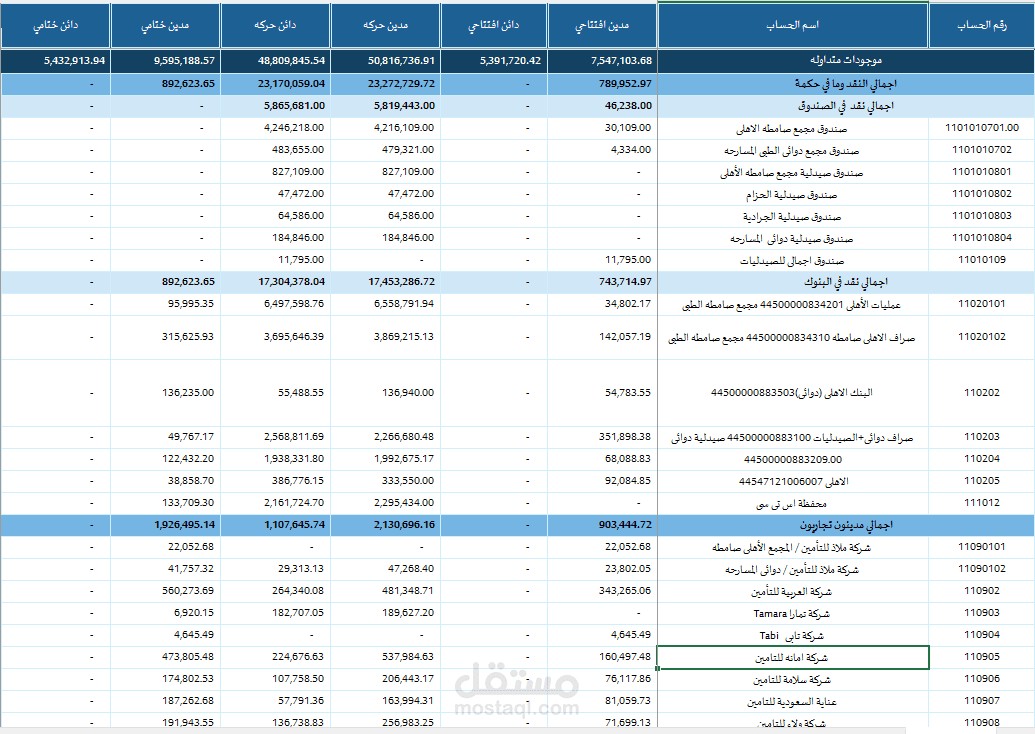Select account number 11090102

(x=982, y=568)
